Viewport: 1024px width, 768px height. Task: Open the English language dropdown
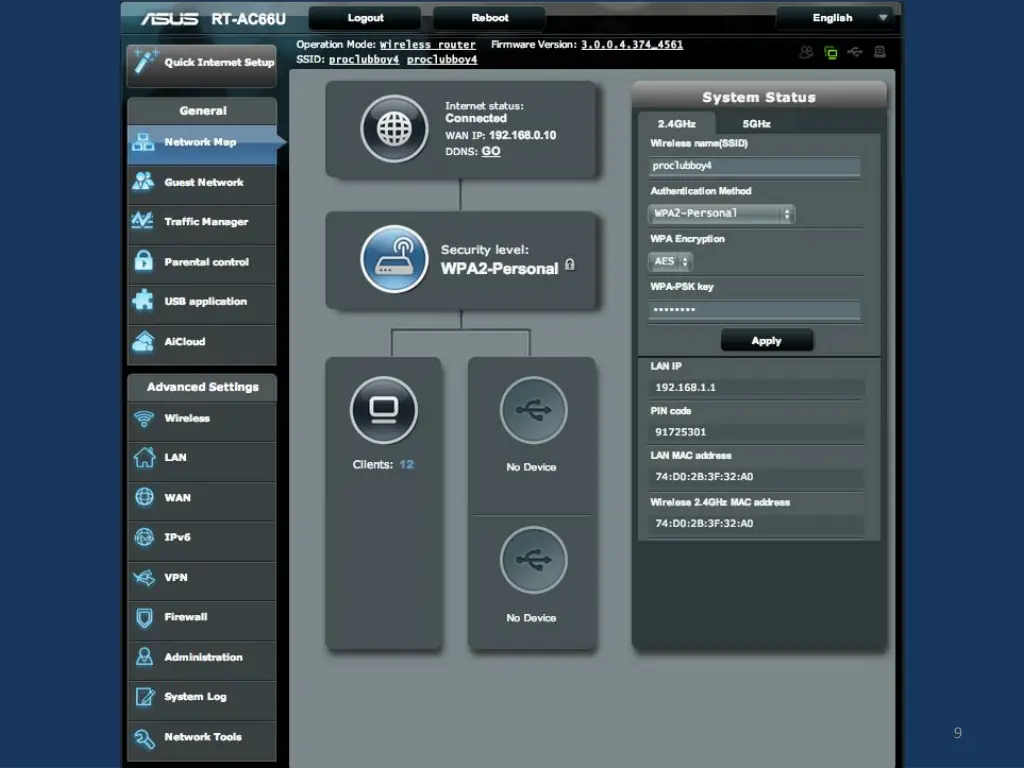(834, 18)
